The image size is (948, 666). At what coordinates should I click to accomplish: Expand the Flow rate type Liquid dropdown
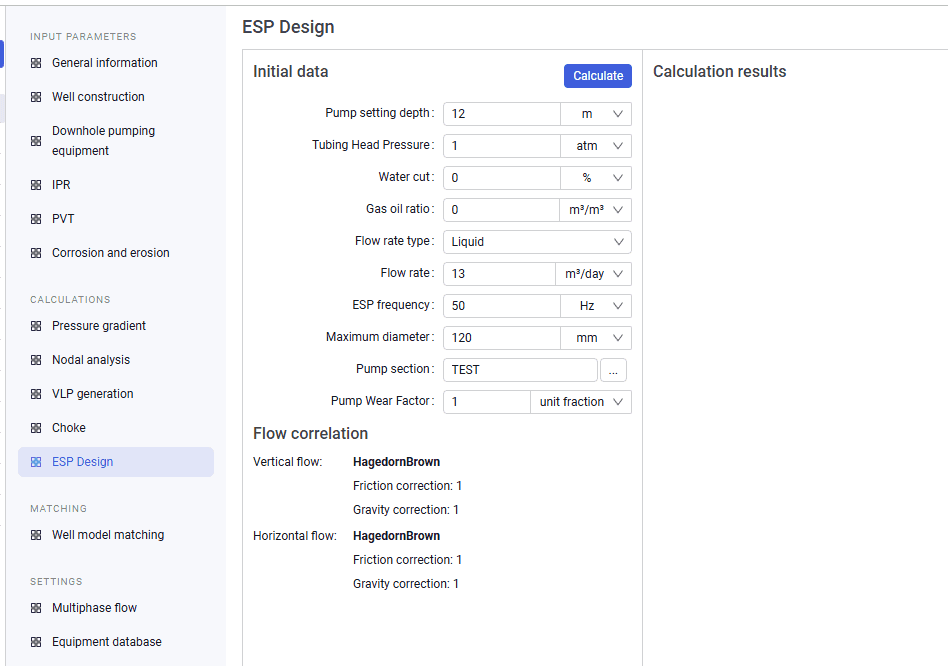tap(537, 242)
